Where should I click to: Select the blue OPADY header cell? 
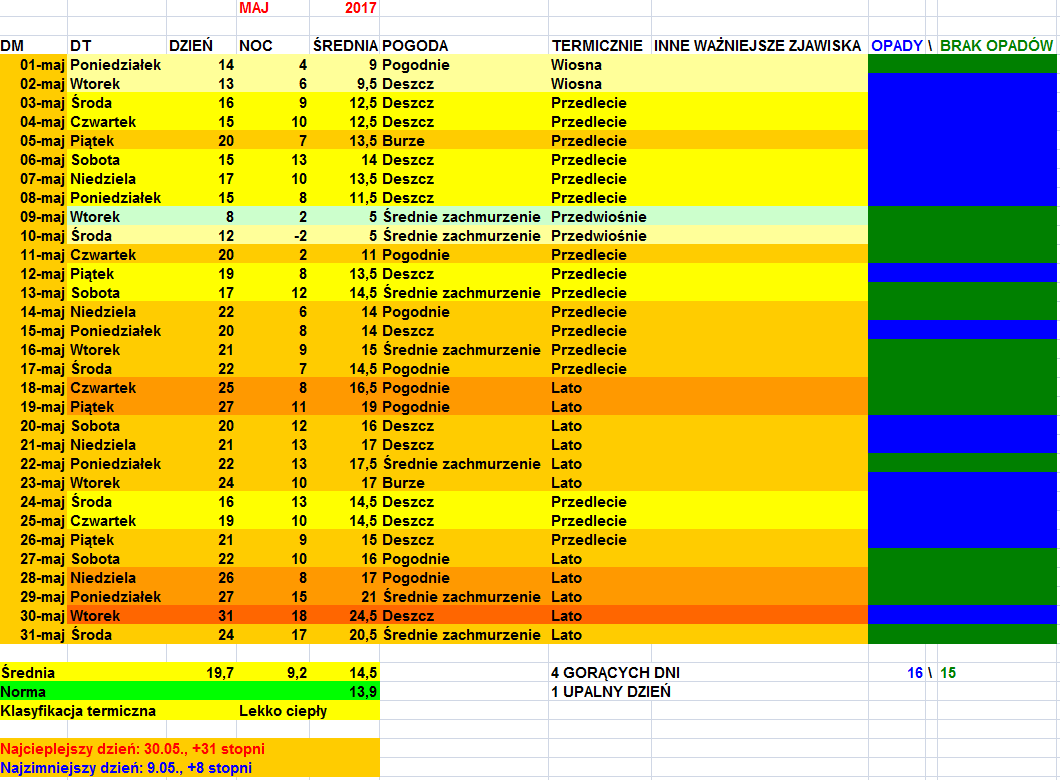[x=896, y=46]
